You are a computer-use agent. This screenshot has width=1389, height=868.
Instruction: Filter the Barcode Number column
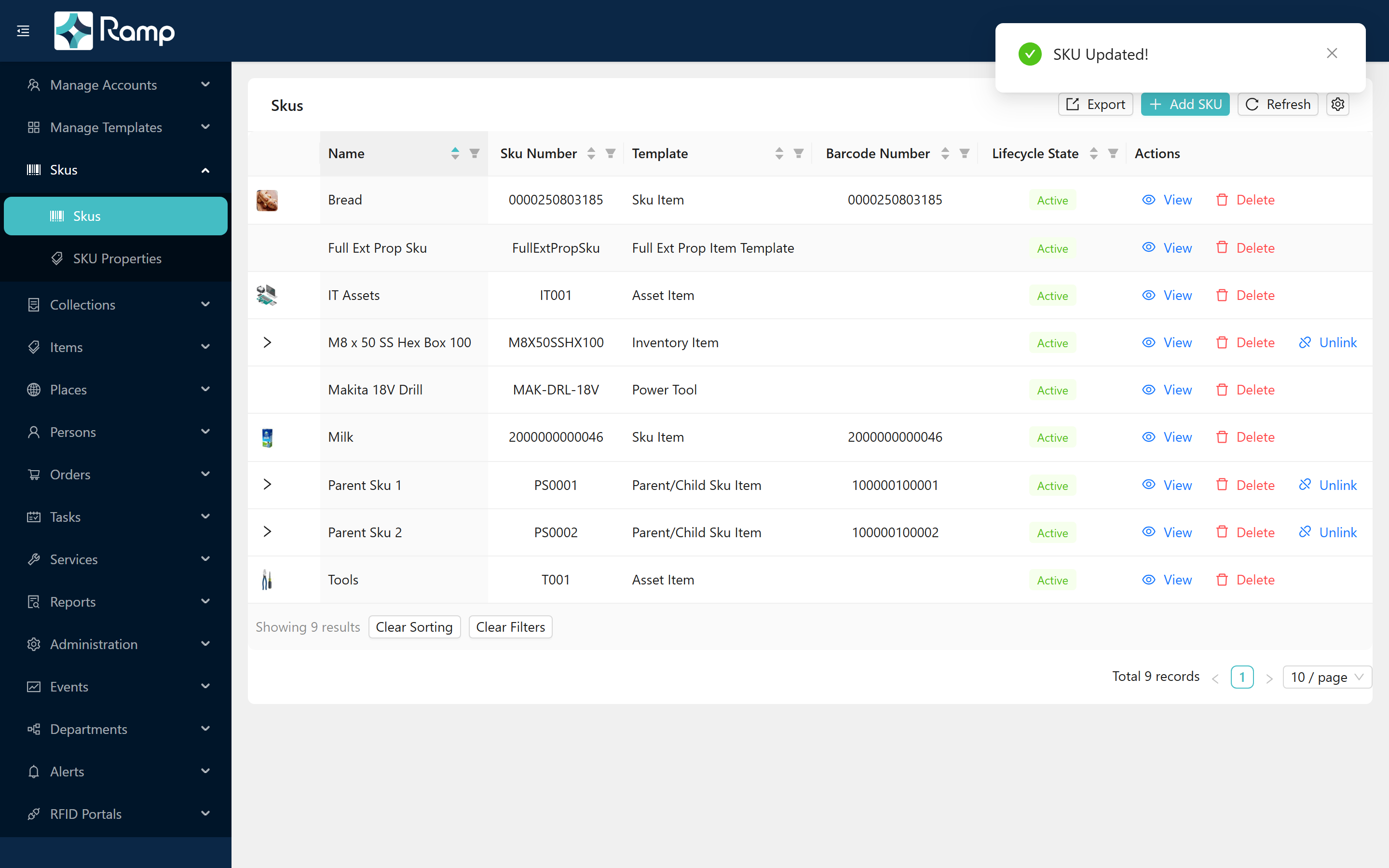point(964,153)
